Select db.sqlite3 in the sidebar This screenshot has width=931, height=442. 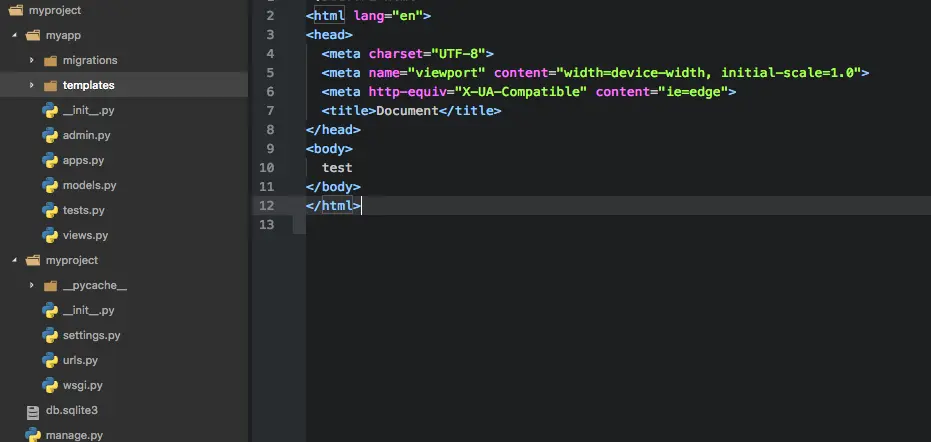click(x=72, y=410)
